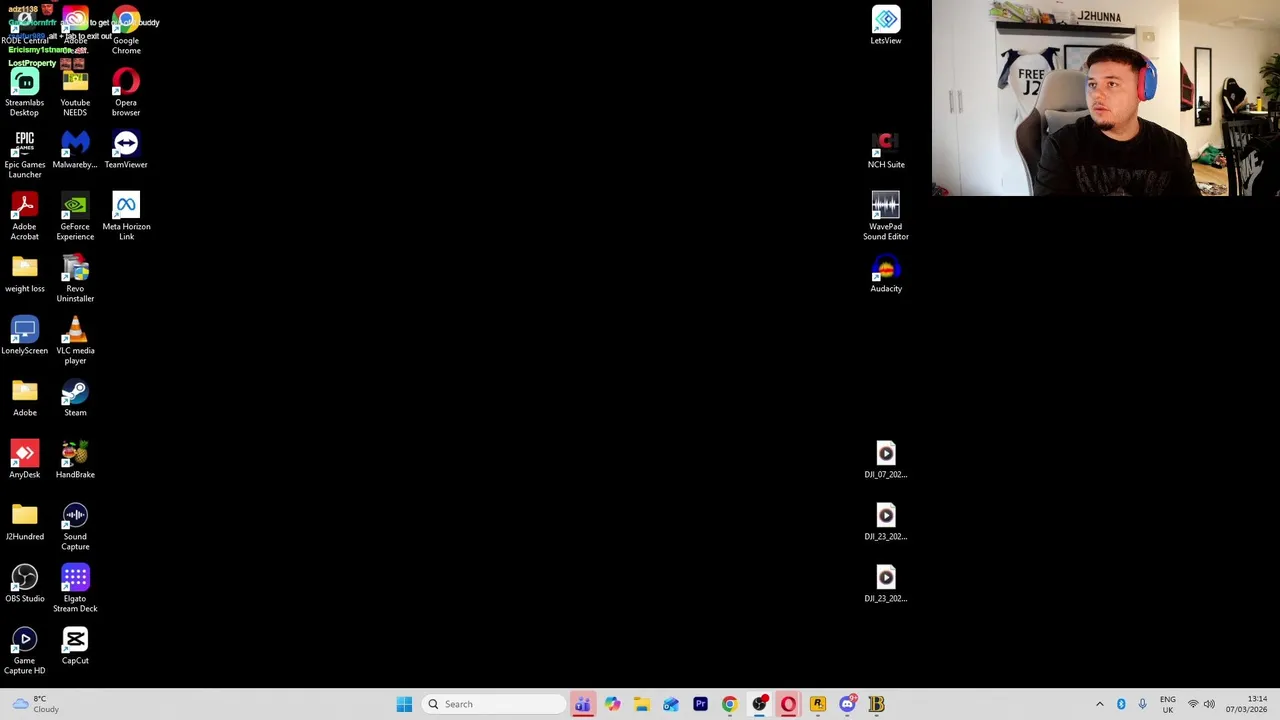Launch HandBrake from the desktop
Screen dimensions: 1280x720
(75, 460)
